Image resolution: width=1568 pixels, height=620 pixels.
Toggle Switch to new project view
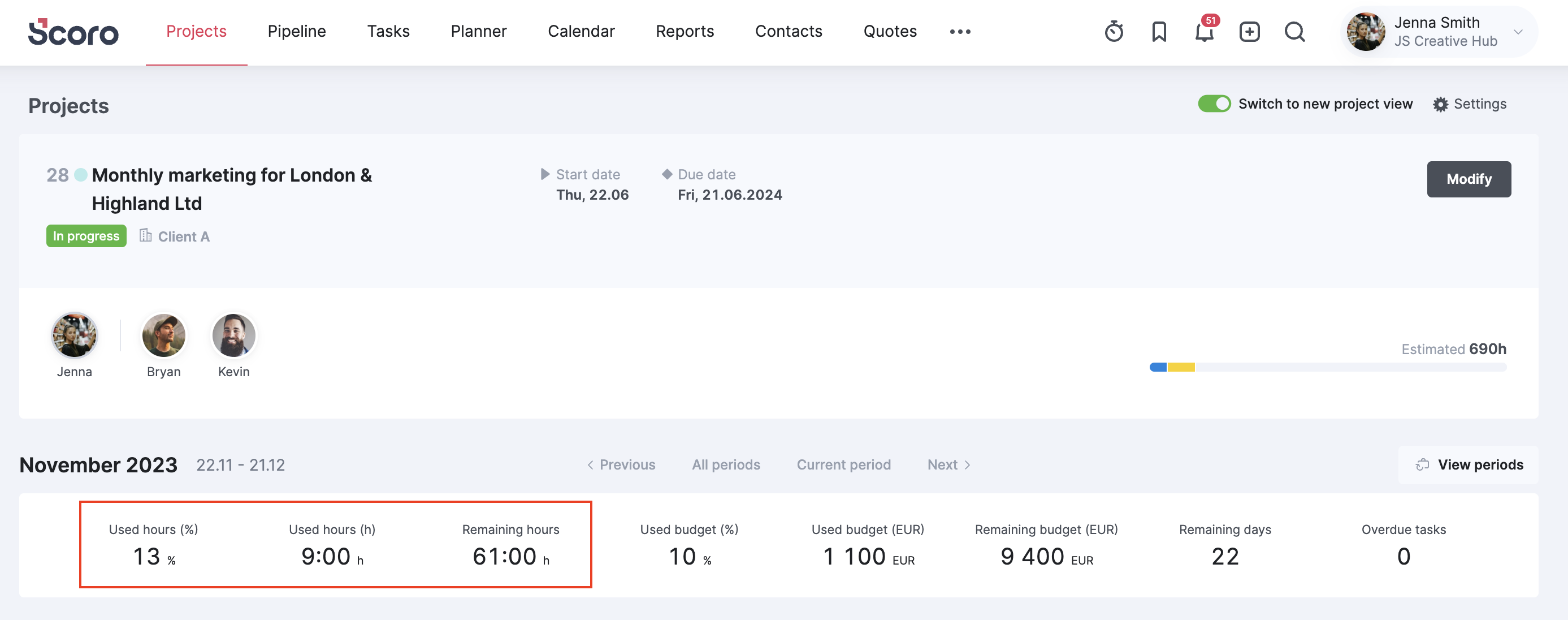(1214, 104)
